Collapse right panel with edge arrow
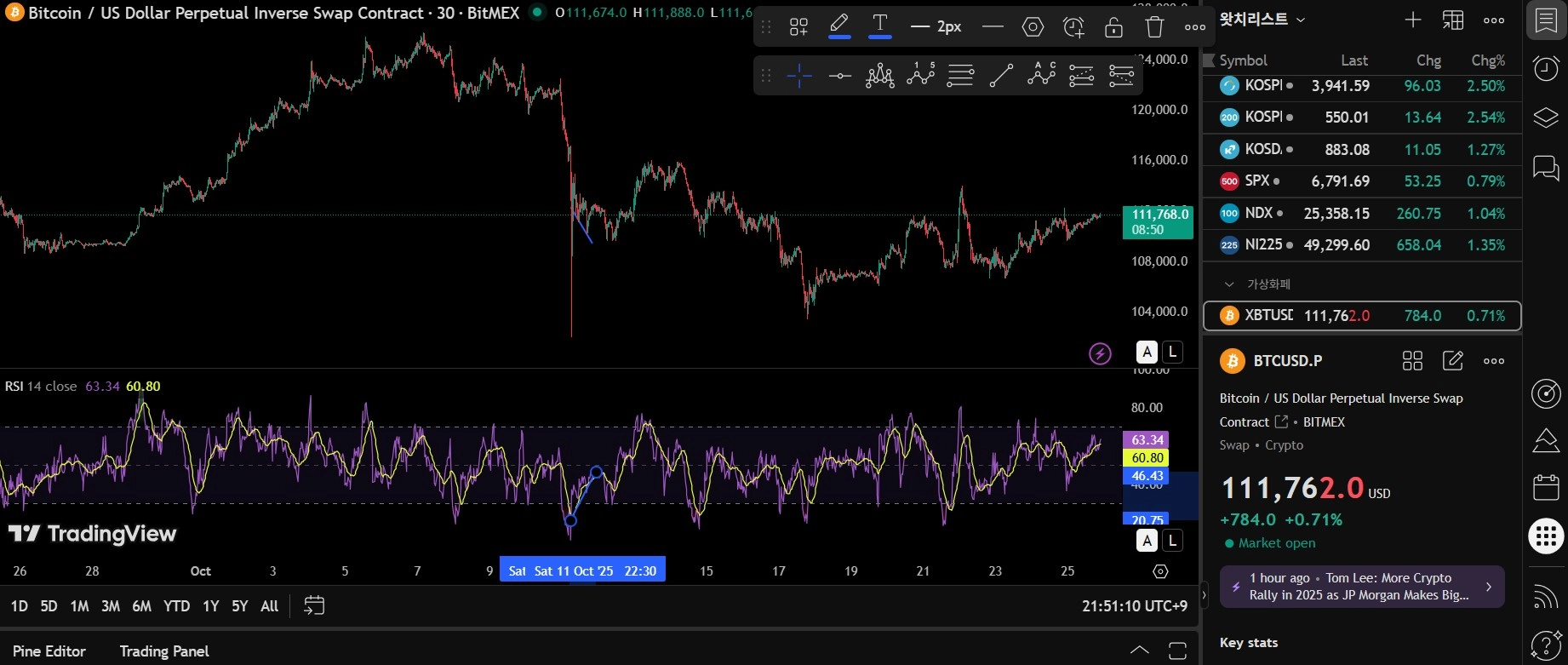 pos(1204,595)
